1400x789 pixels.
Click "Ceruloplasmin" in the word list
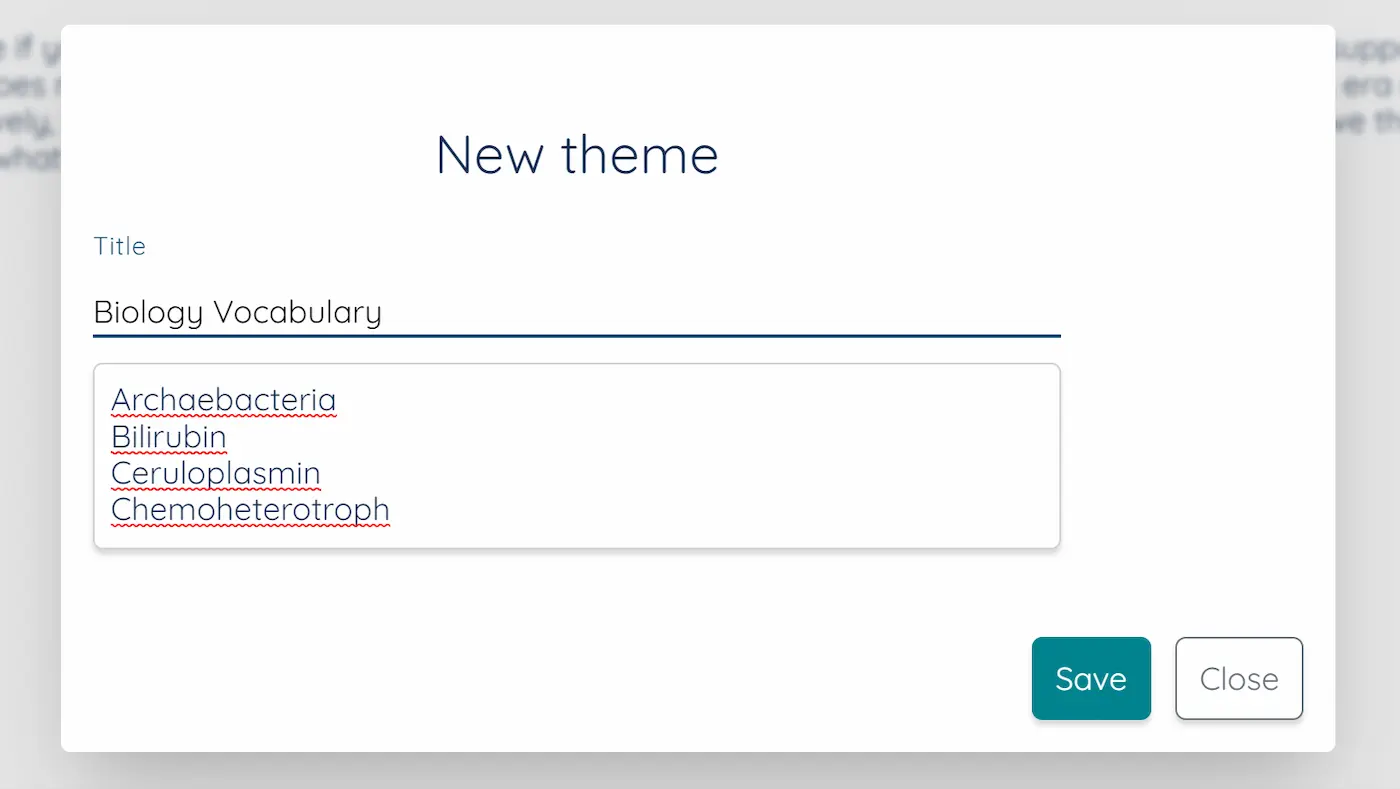tap(215, 472)
